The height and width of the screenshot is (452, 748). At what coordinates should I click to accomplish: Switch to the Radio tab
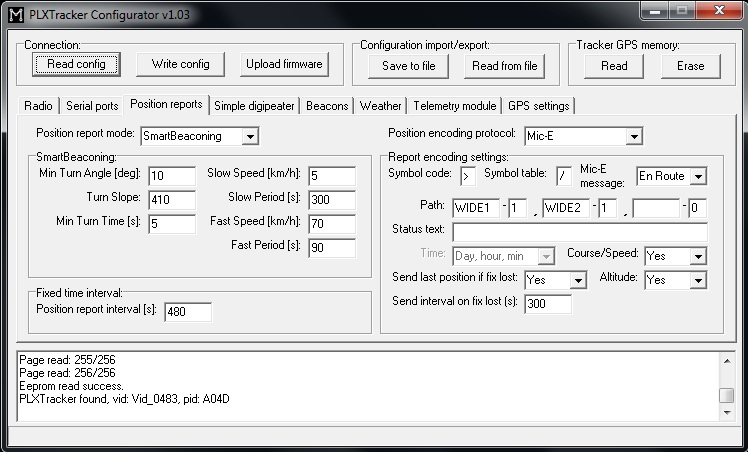38,106
